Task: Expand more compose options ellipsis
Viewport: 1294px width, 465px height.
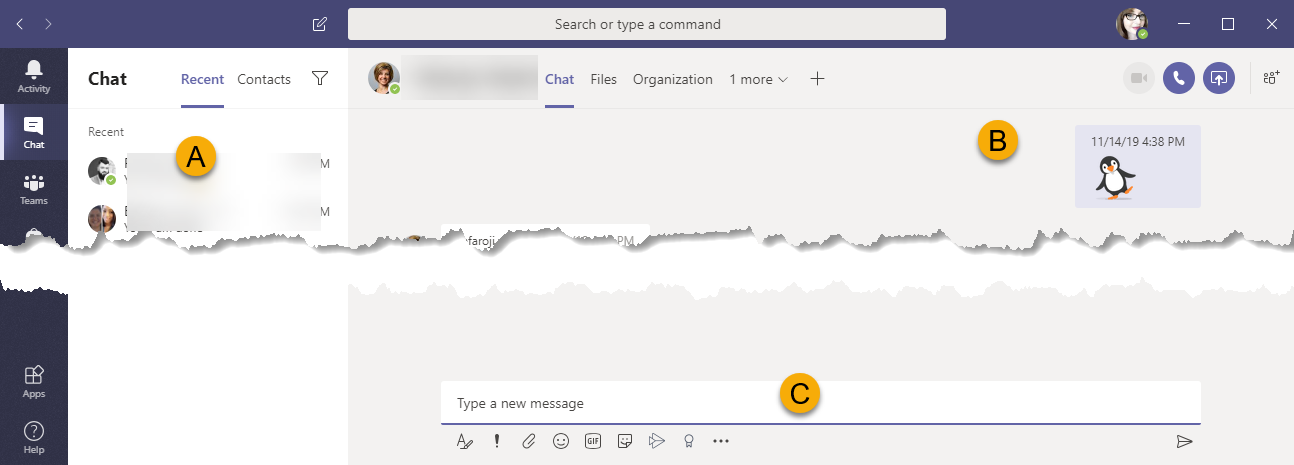Action: click(x=721, y=441)
